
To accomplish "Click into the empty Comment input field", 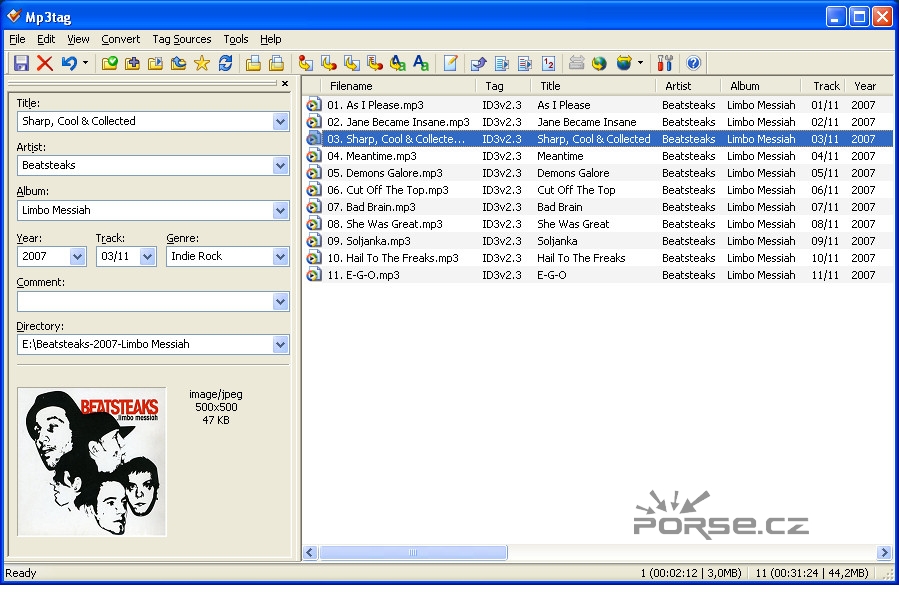I will pyautogui.click(x=145, y=302).
